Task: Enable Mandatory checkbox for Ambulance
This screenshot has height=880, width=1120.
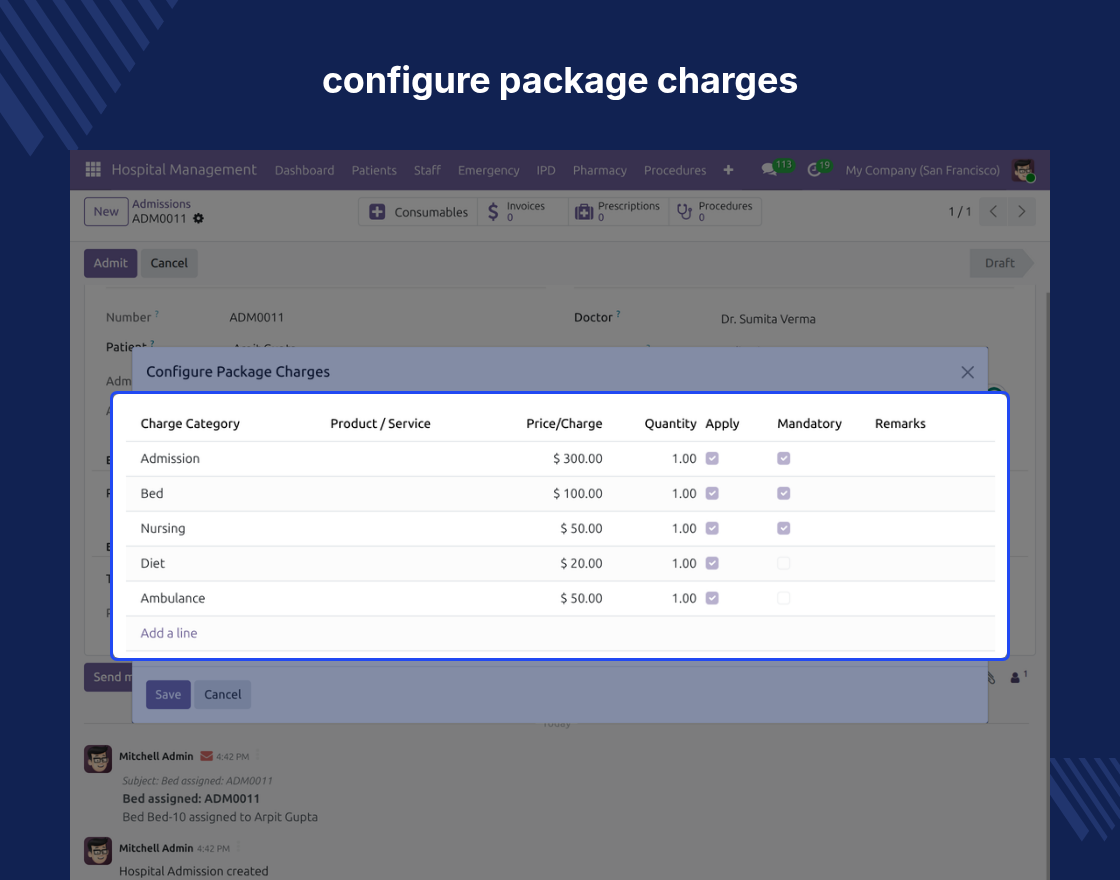Action: [784, 599]
